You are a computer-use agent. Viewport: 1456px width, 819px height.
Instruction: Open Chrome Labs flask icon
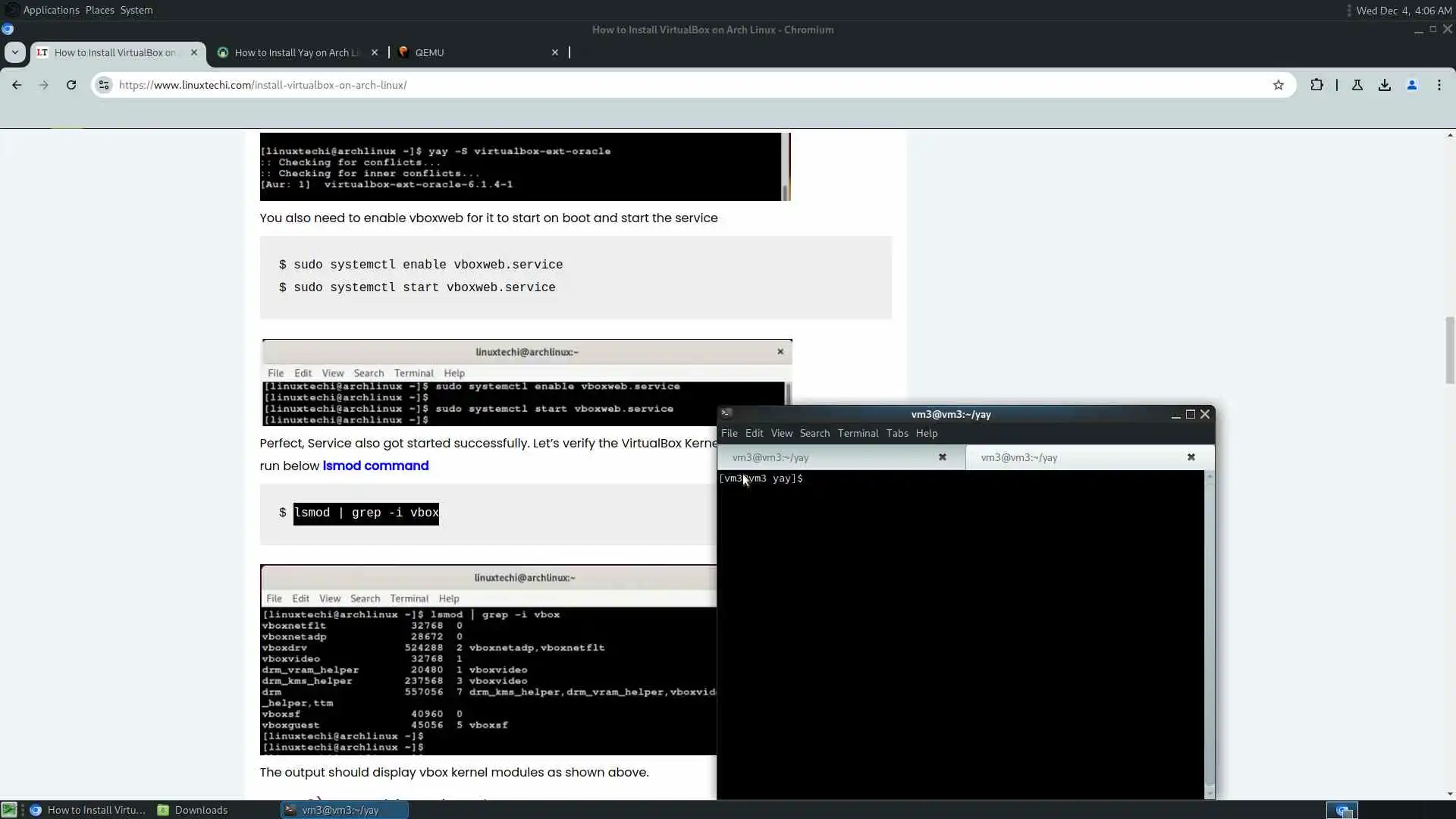(1357, 85)
